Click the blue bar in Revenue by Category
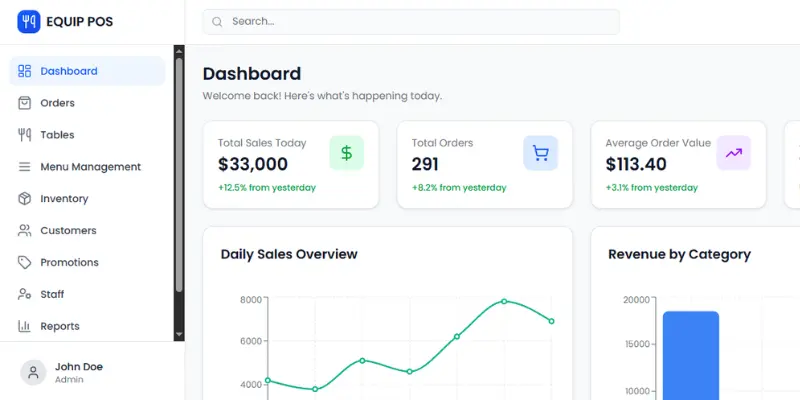This screenshot has width=800, height=400. pos(690,355)
